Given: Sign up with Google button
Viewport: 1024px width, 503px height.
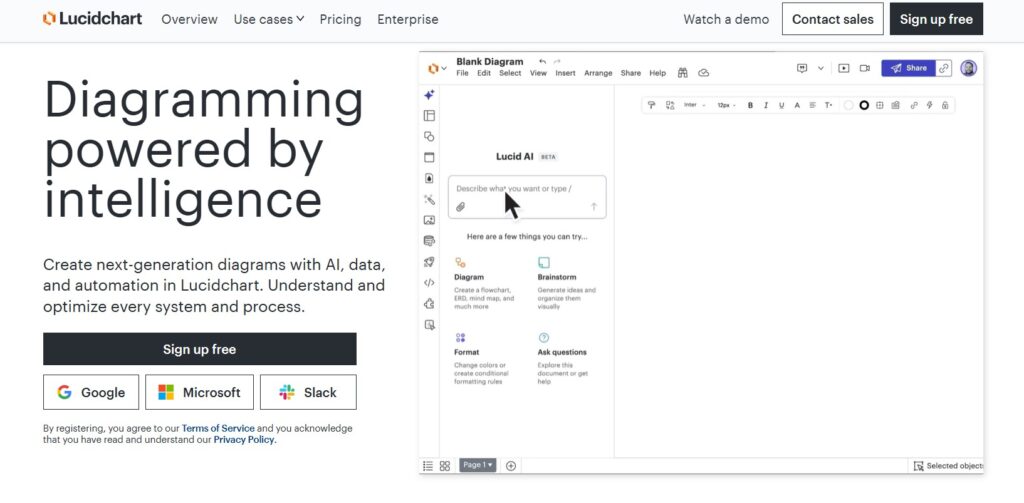Looking at the screenshot, I should (x=91, y=392).
